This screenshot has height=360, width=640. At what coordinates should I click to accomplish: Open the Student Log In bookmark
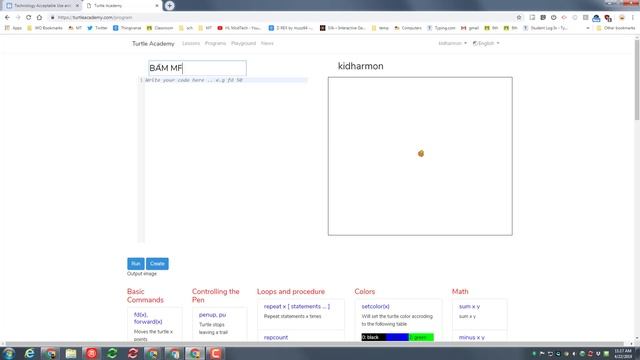pos(545,28)
